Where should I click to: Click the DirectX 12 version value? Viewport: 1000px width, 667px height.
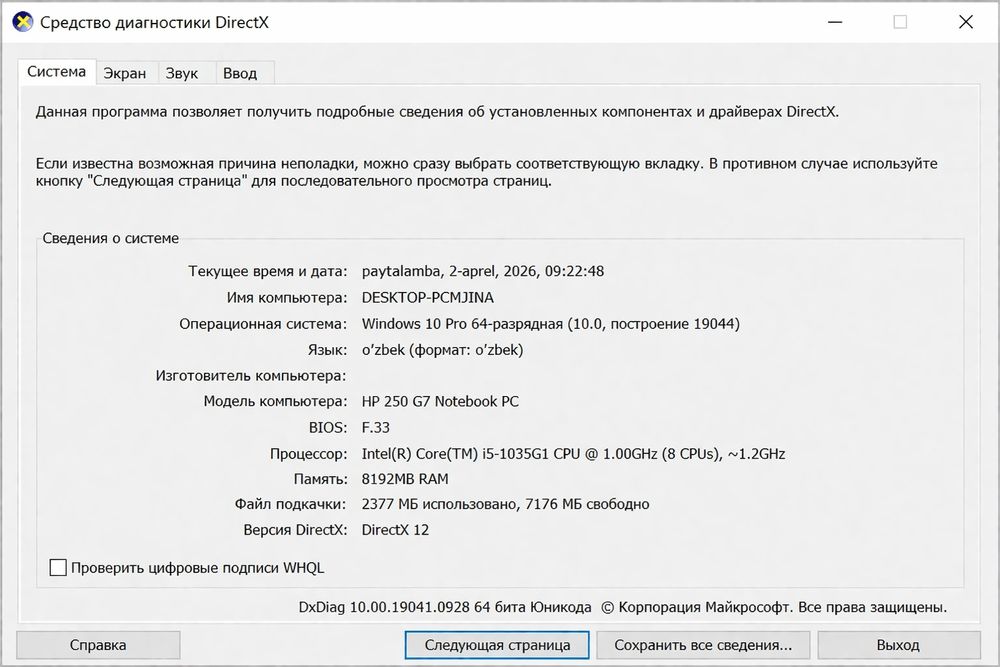point(395,530)
